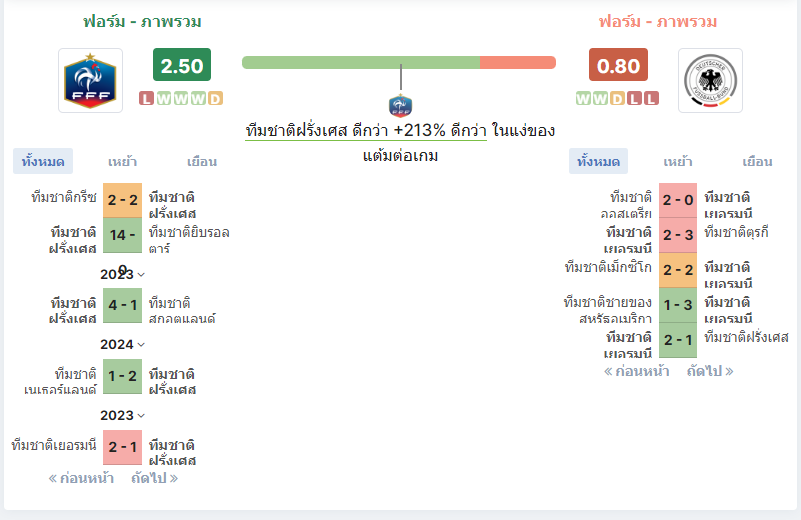Viewport: 801px width, 520px height.
Task: Click the green form comparison bar
Action: [x=361, y=62]
